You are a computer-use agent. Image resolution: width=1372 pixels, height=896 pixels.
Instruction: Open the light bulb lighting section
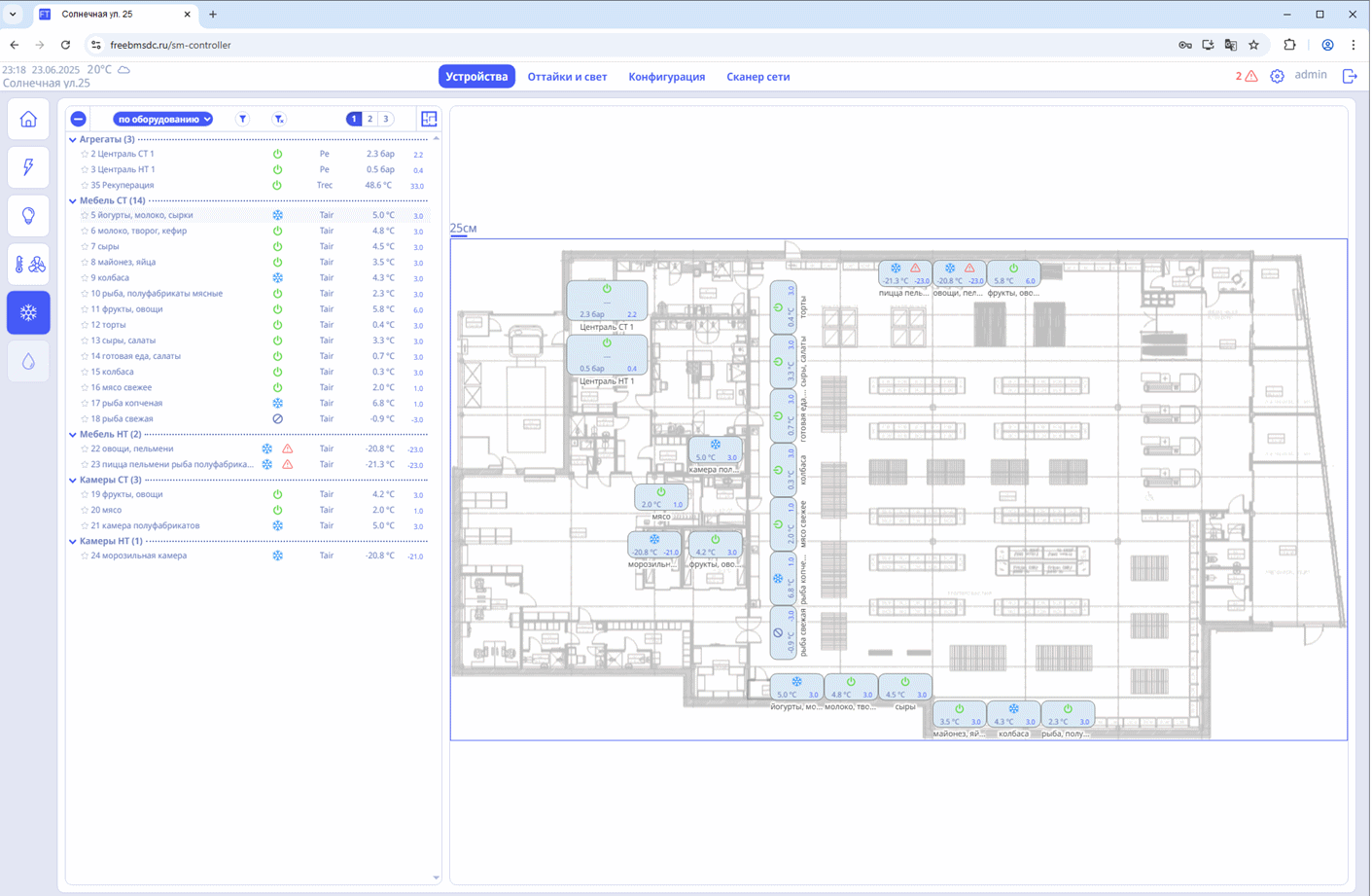pyautogui.click(x=28, y=216)
